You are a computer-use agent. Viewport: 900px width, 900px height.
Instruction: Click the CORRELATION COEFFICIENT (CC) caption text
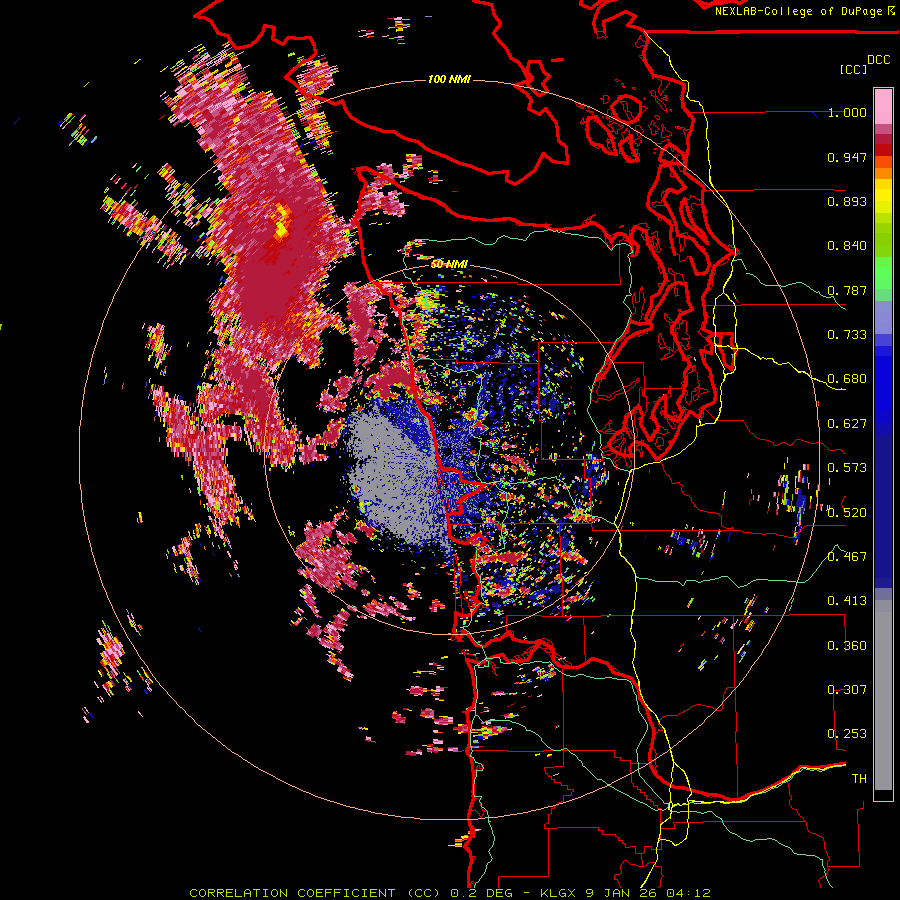pos(315,893)
